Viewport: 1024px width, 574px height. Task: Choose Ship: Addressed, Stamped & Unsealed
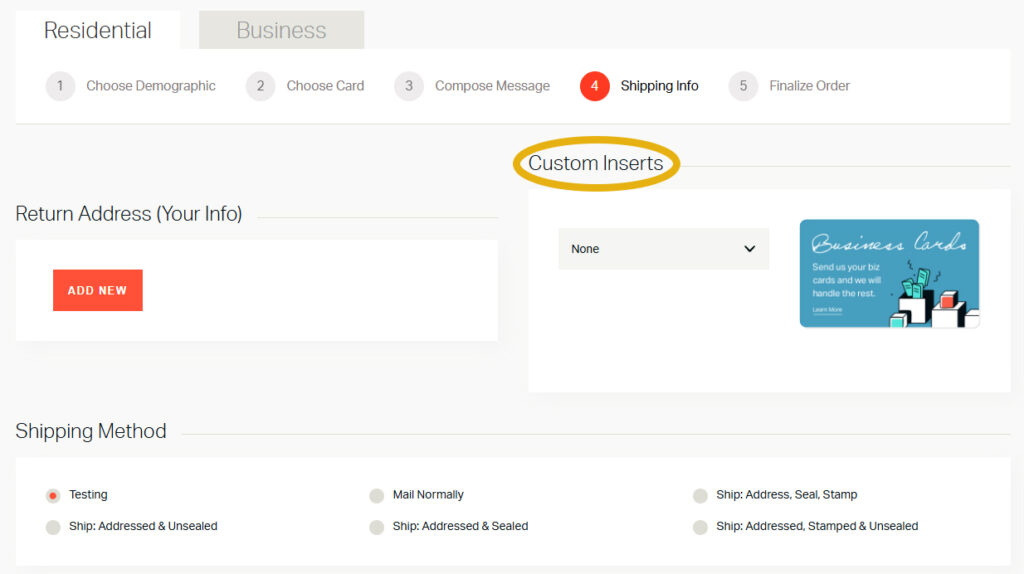pos(700,527)
